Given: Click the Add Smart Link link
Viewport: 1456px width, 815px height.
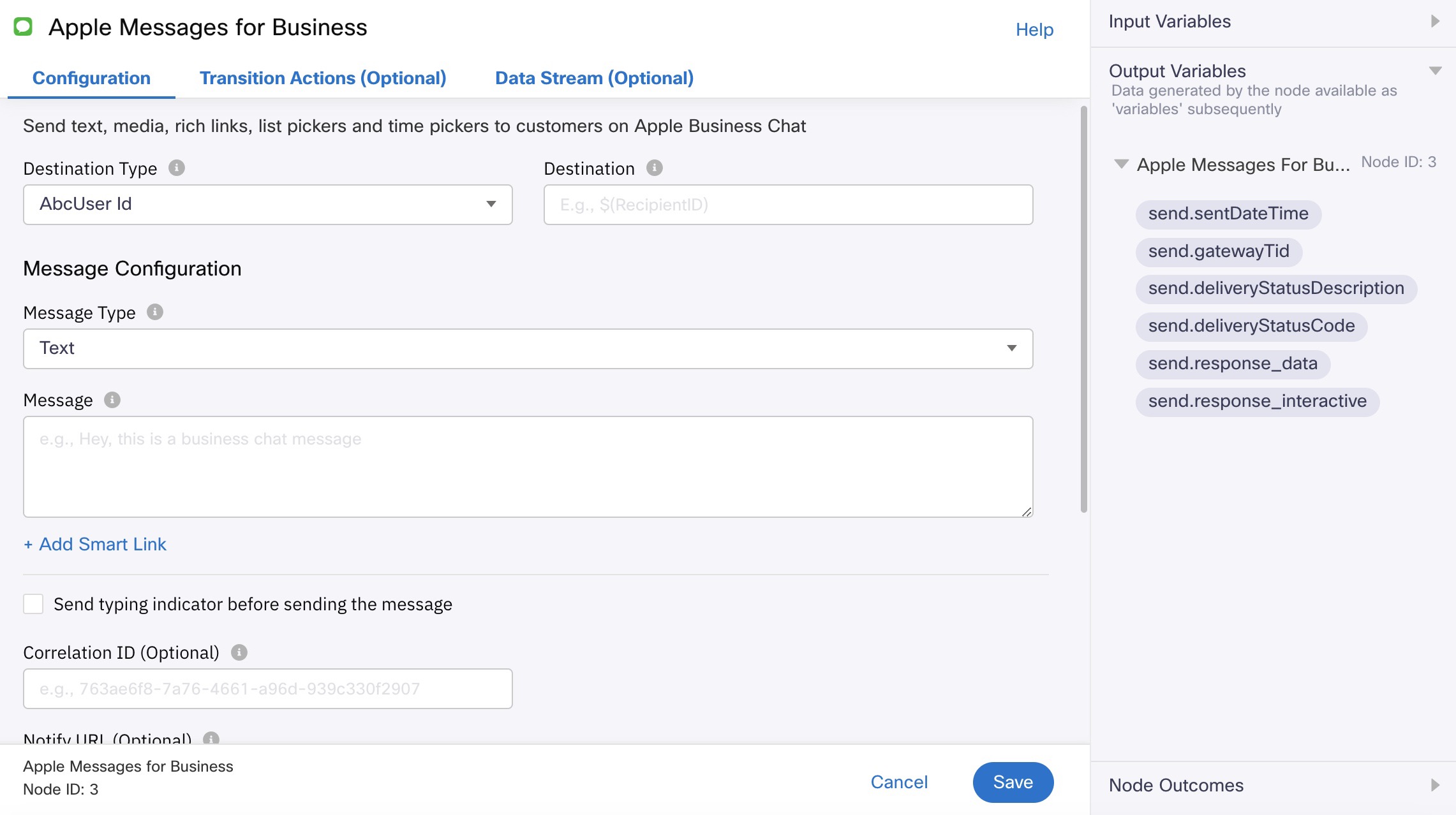Looking at the screenshot, I should pyautogui.click(x=95, y=544).
